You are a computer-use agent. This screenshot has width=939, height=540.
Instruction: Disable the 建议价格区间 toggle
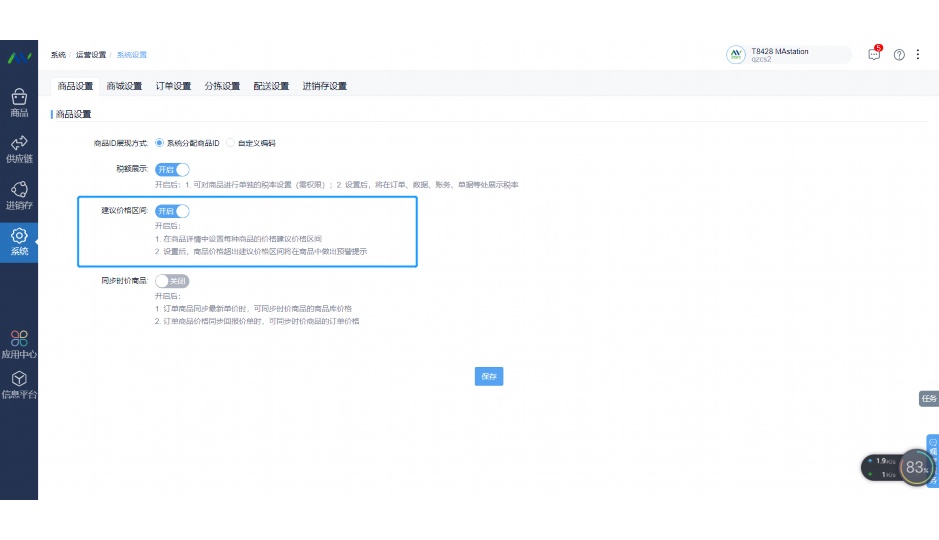(x=172, y=211)
